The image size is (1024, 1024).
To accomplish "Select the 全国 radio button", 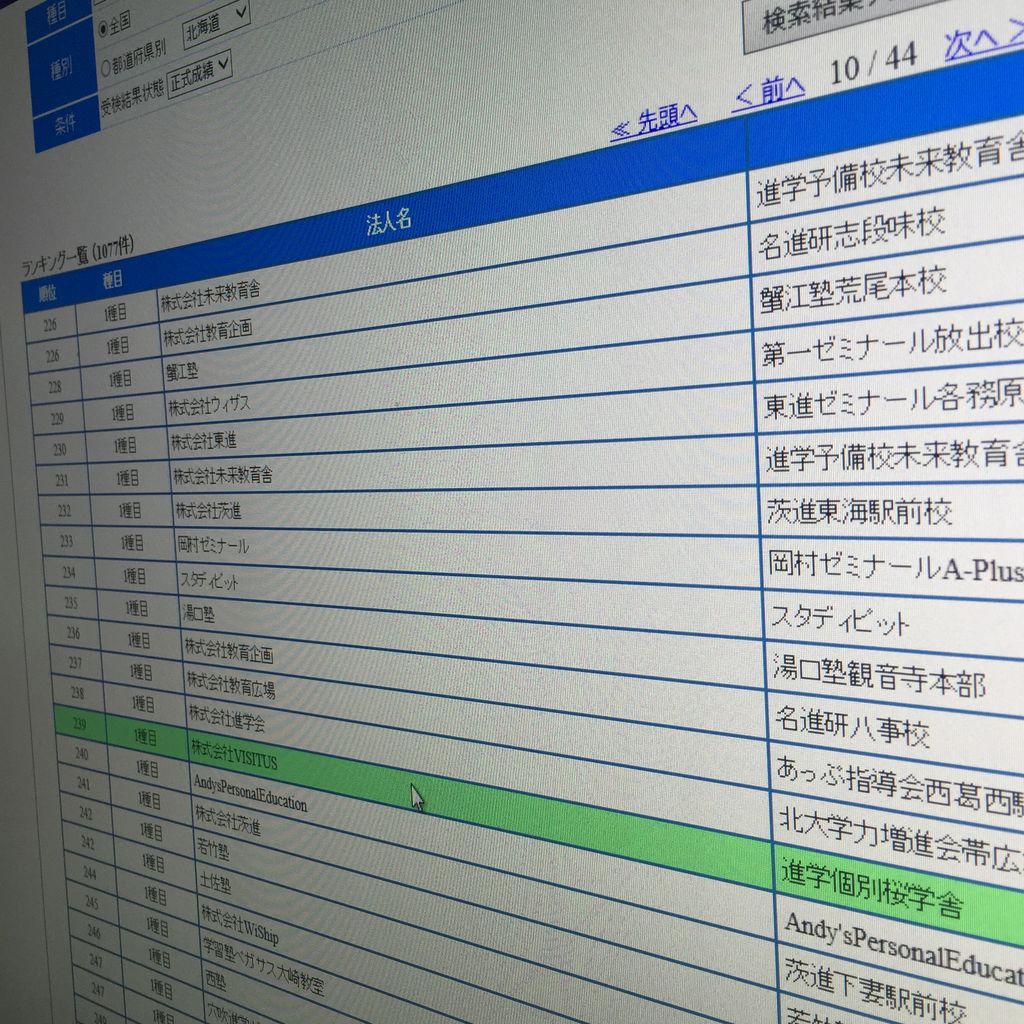I will [103, 30].
